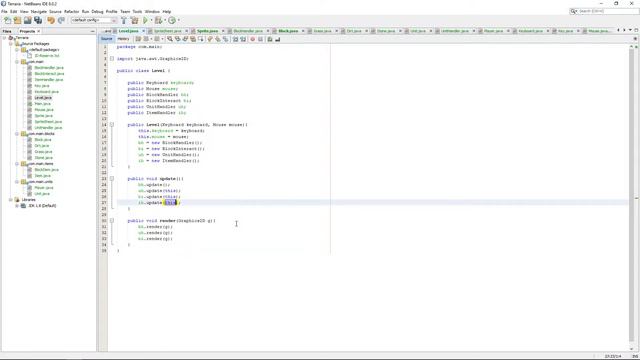Image resolution: width=640 pixels, height=360 pixels.
Task: Click the Shift Line Left icon
Action: click(x=236, y=39)
